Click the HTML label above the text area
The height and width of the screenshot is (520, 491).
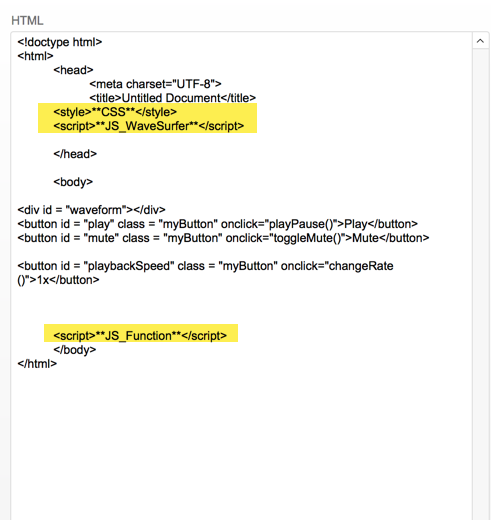27,21
